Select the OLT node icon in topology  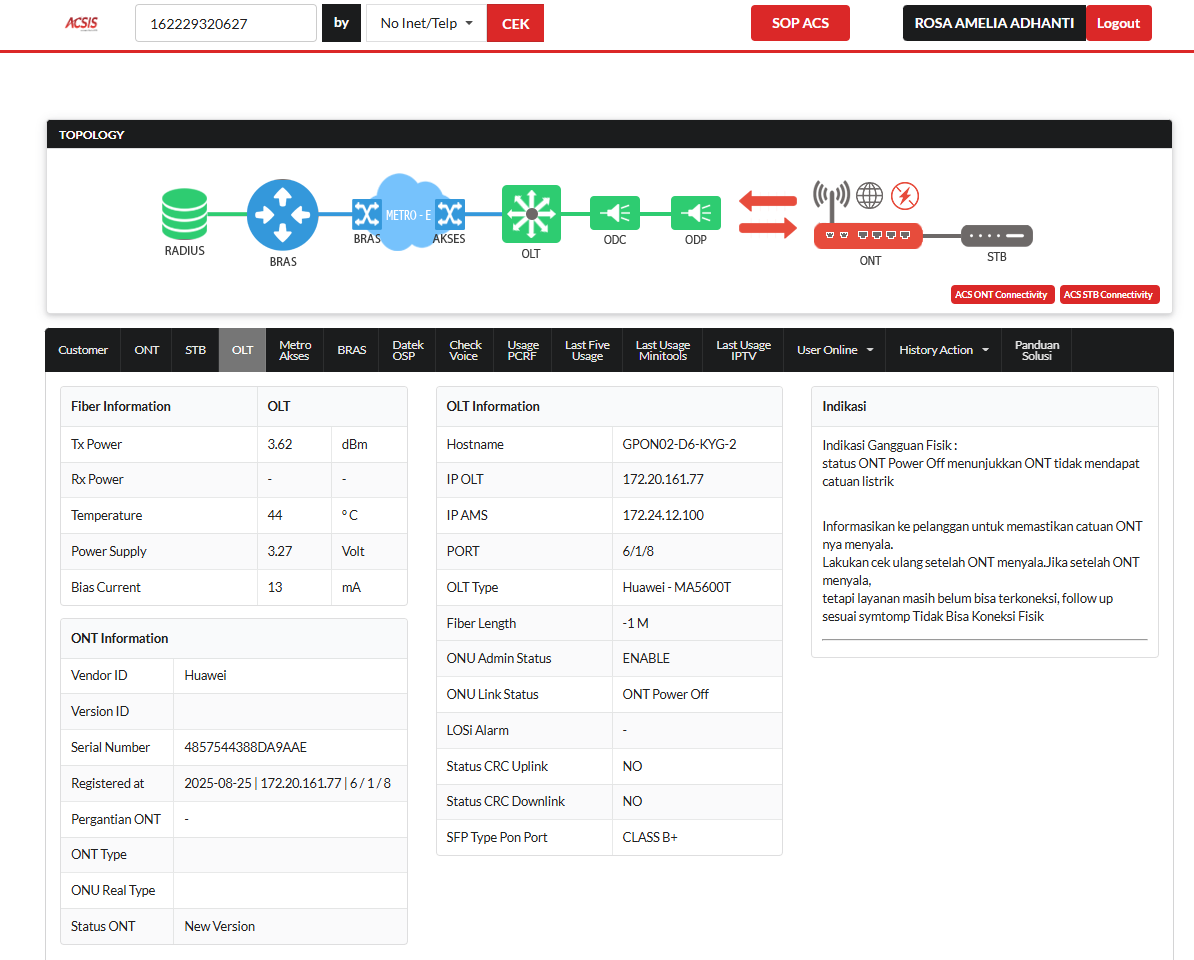pyautogui.click(x=532, y=214)
